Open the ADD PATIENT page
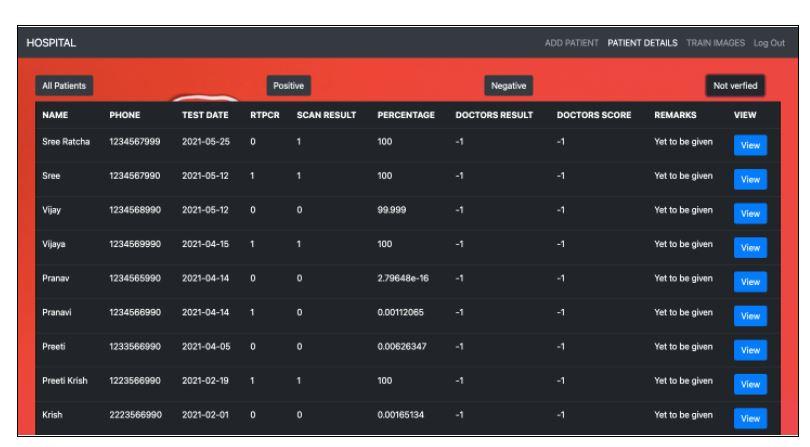 tap(571, 43)
